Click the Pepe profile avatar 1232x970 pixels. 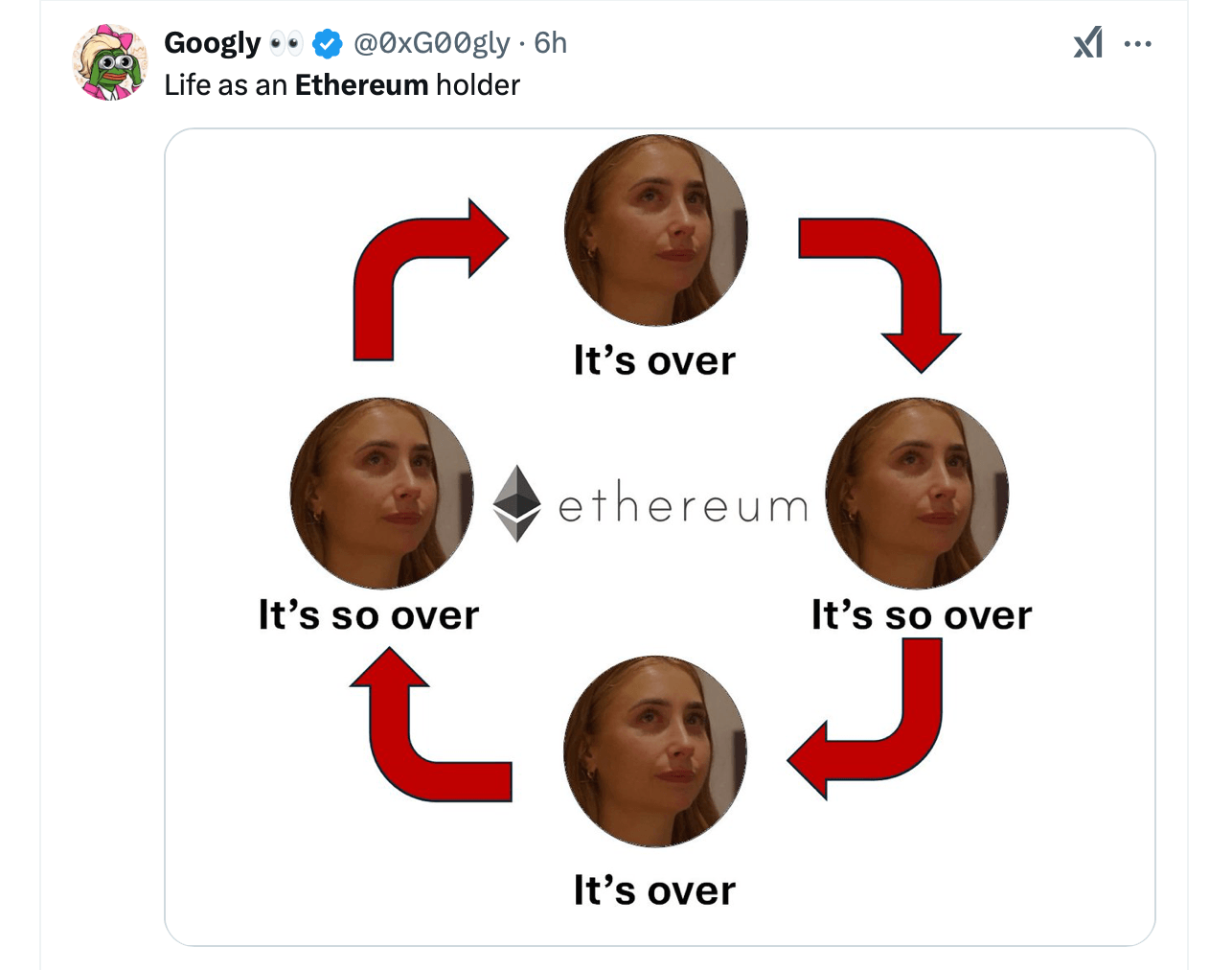pyautogui.click(x=110, y=61)
